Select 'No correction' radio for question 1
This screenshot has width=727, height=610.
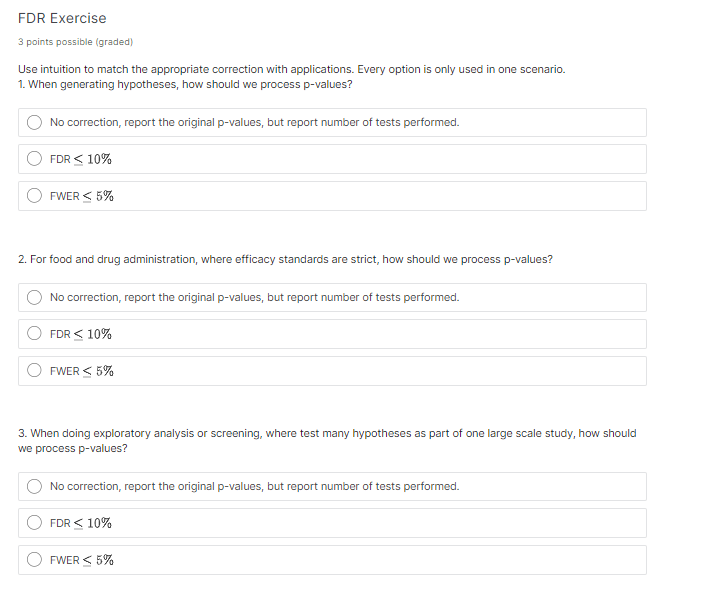[x=34, y=122]
